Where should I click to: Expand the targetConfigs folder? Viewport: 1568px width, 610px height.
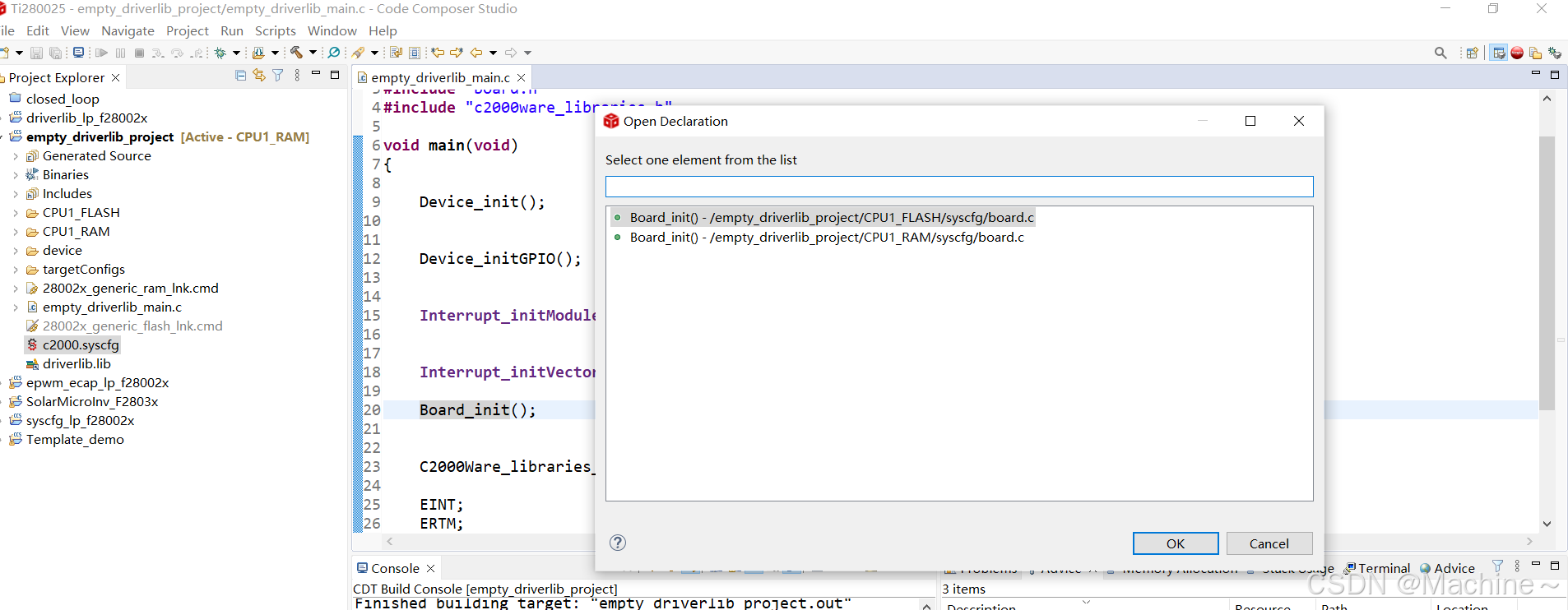16,269
